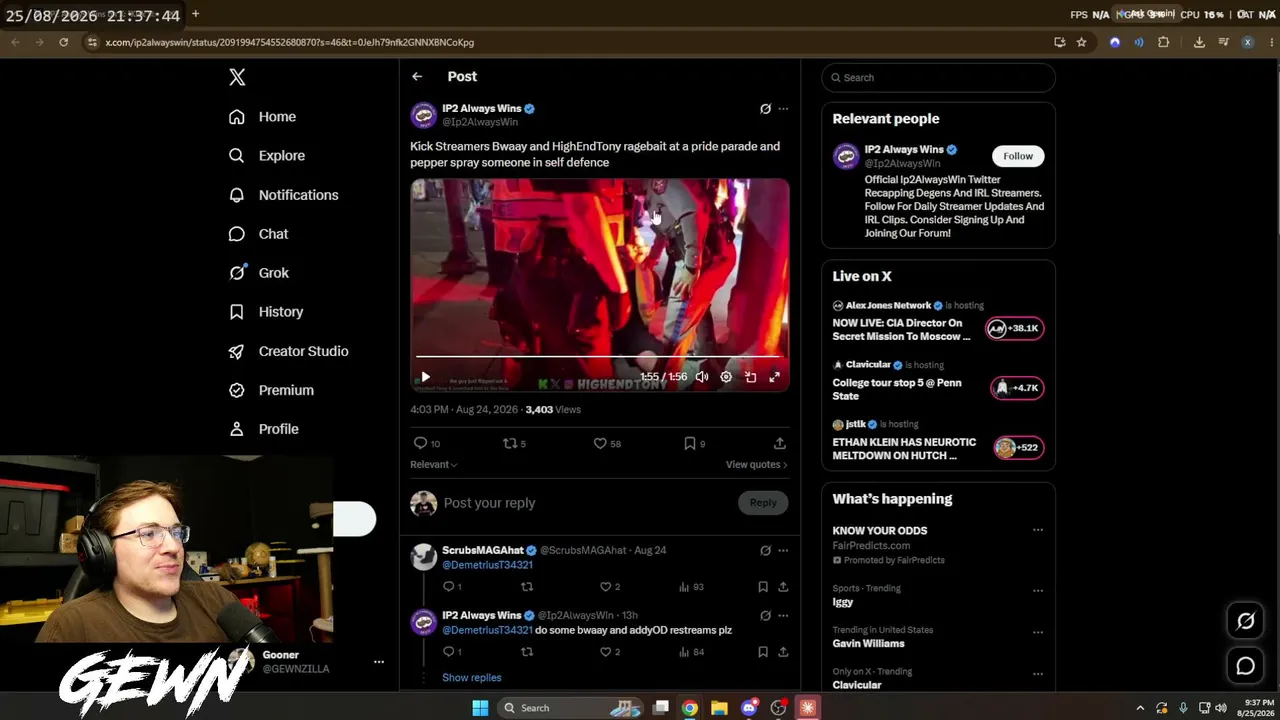
Task: Share ScrubsMAGAhat's reply
Action: point(783,587)
